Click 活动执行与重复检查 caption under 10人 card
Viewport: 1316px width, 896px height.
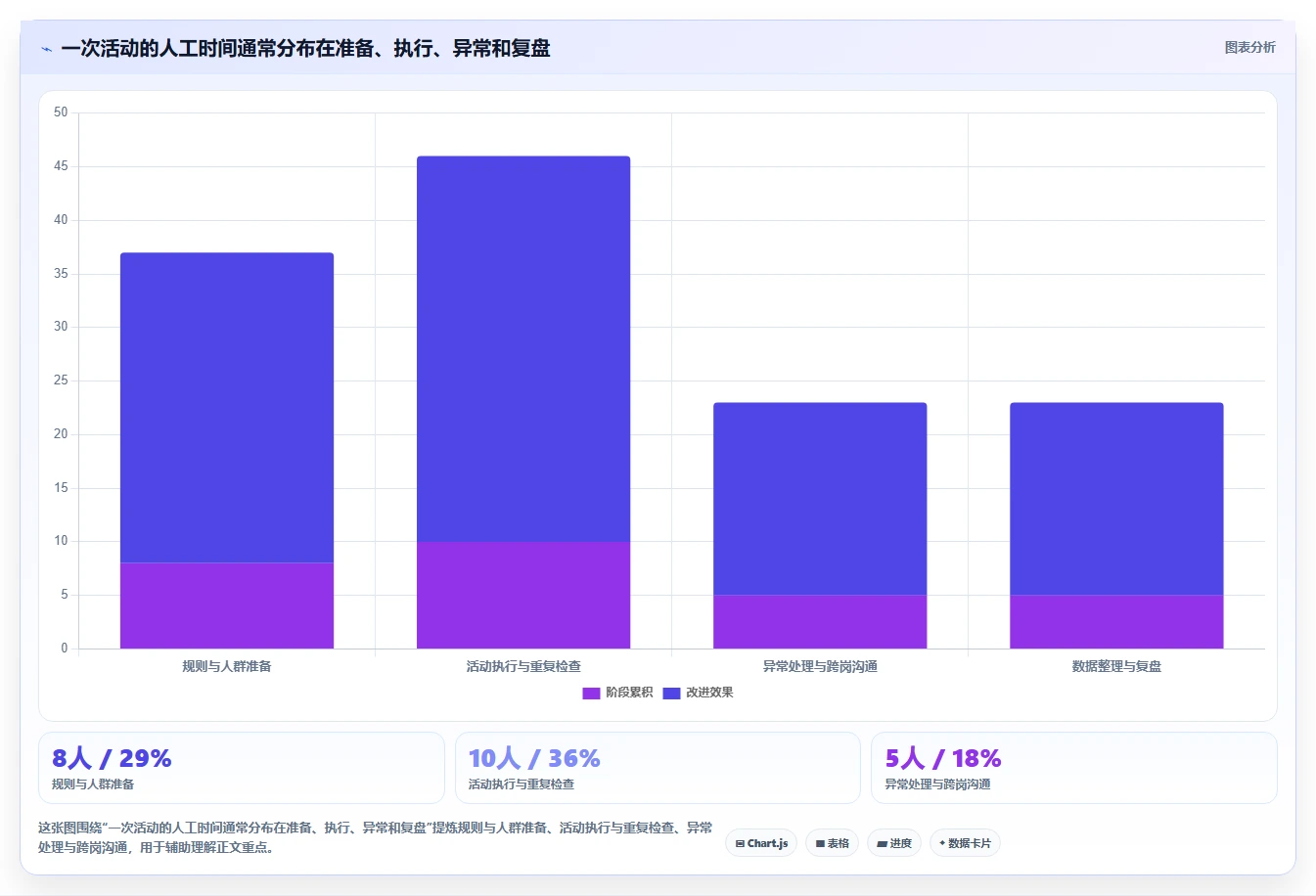click(x=522, y=784)
